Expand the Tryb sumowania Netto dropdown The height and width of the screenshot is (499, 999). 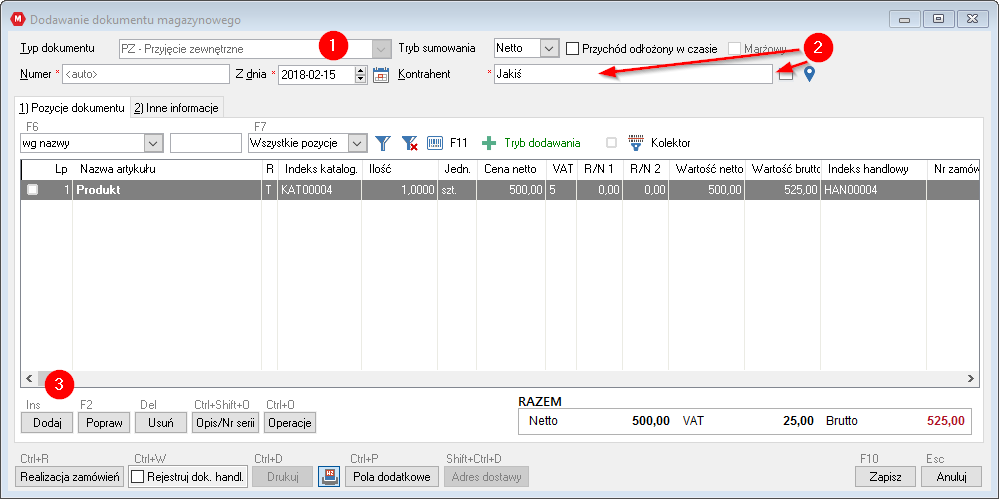(549, 48)
